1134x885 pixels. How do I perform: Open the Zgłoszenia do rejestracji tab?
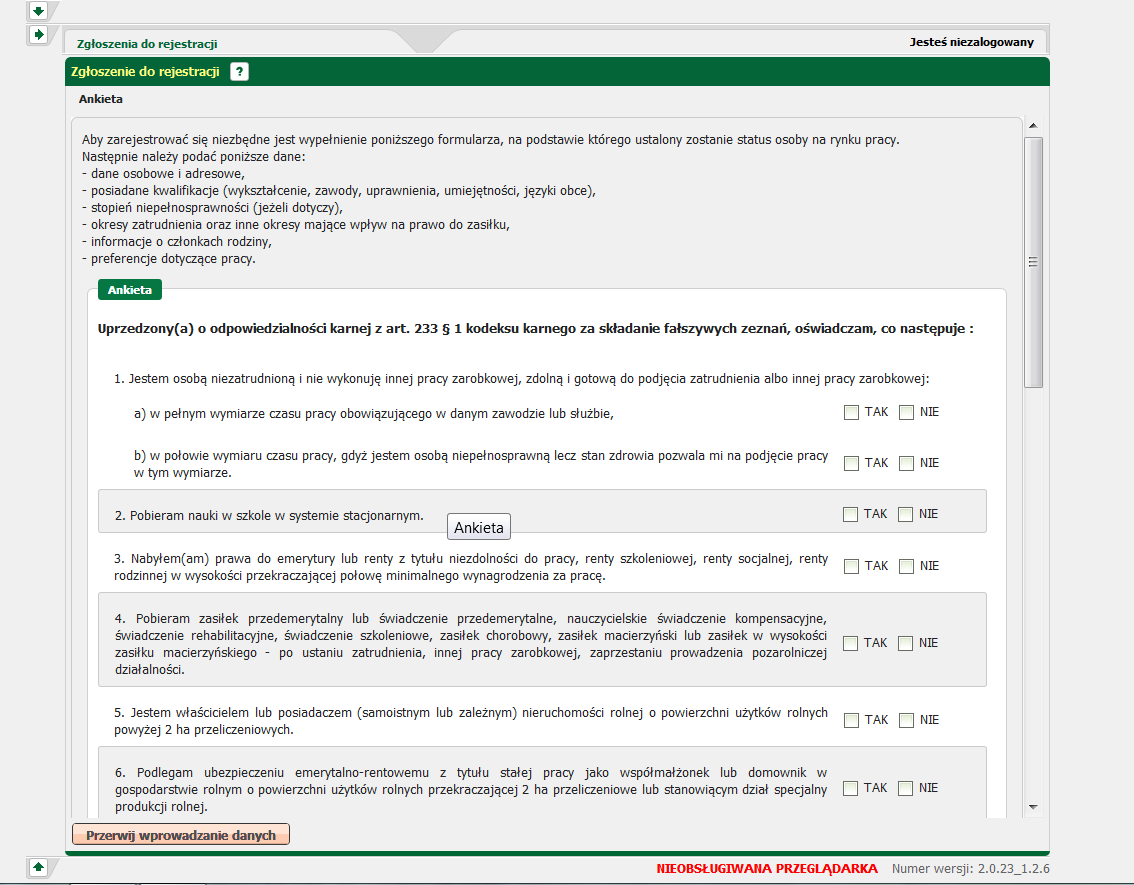tap(147, 43)
